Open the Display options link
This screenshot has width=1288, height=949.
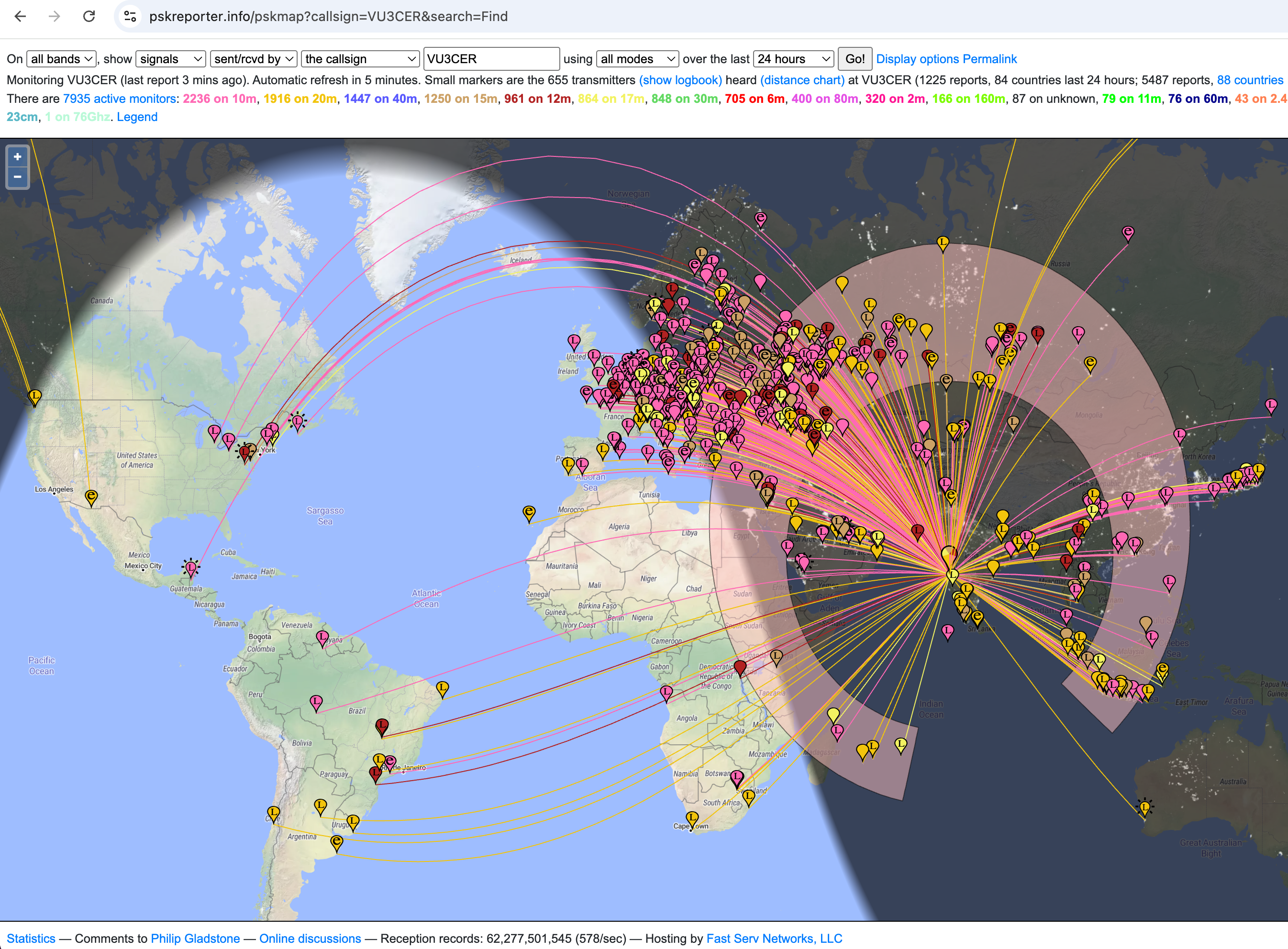[x=918, y=58]
